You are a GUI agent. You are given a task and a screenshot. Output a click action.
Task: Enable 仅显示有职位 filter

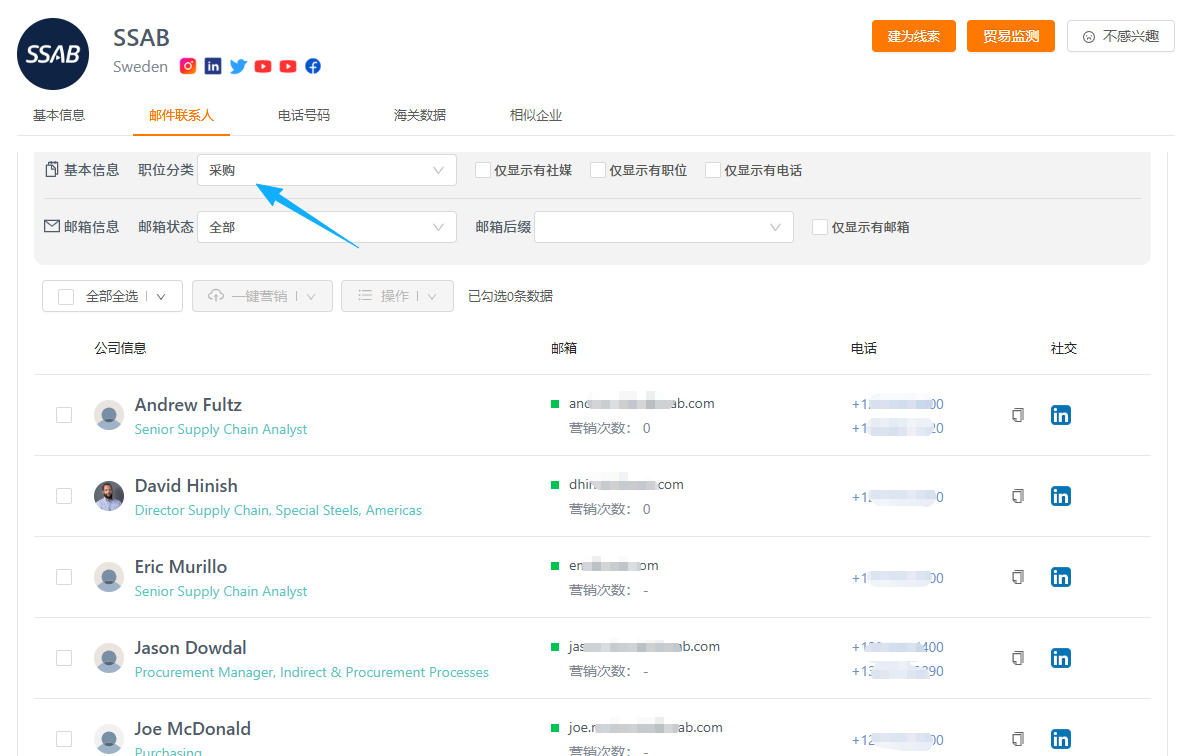click(x=598, y=171)
